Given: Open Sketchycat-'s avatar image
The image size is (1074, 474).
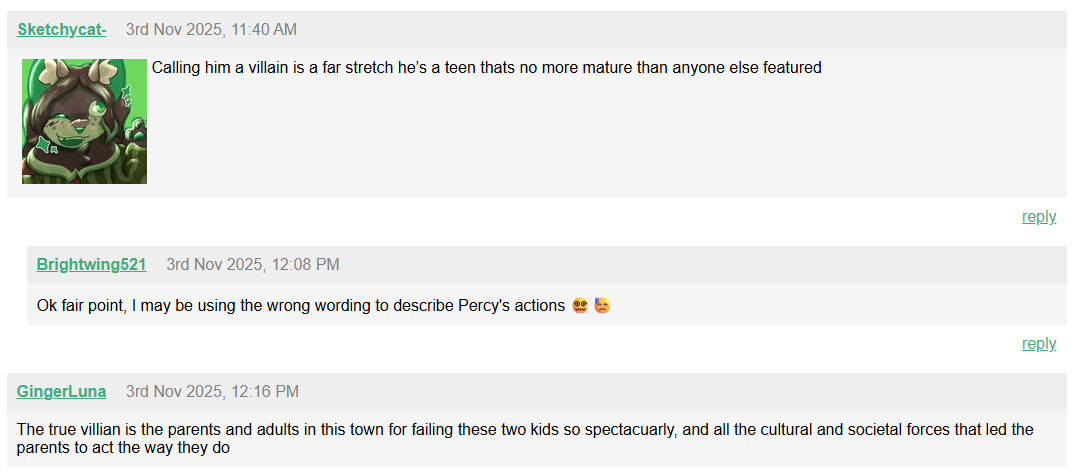Looking at the screenshot, I should click(84, 121).
